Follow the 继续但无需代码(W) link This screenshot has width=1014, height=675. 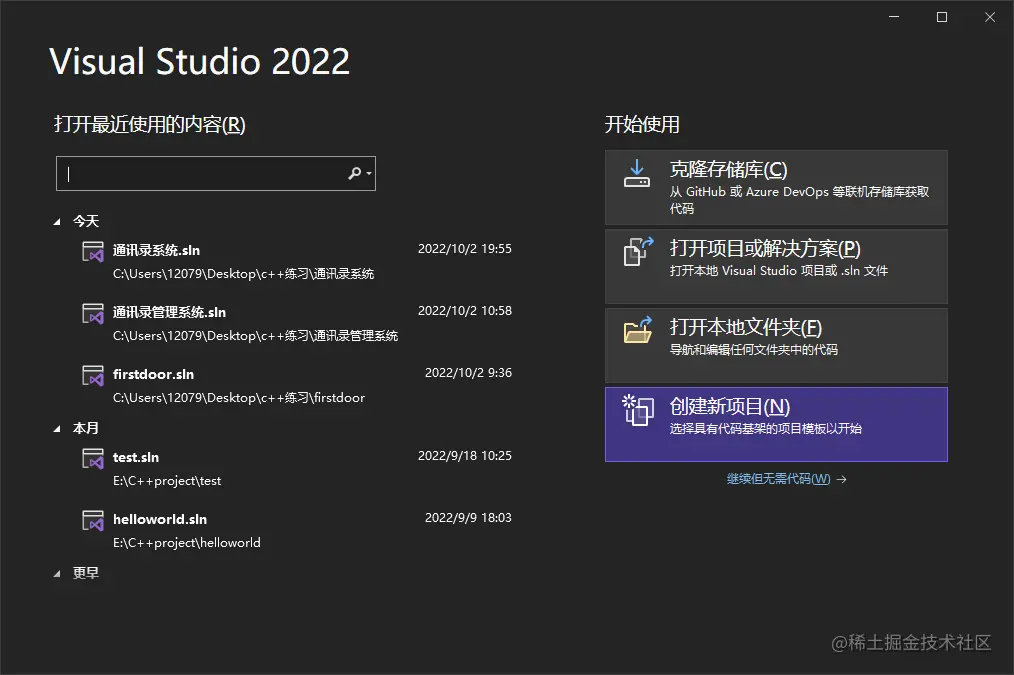778,478
